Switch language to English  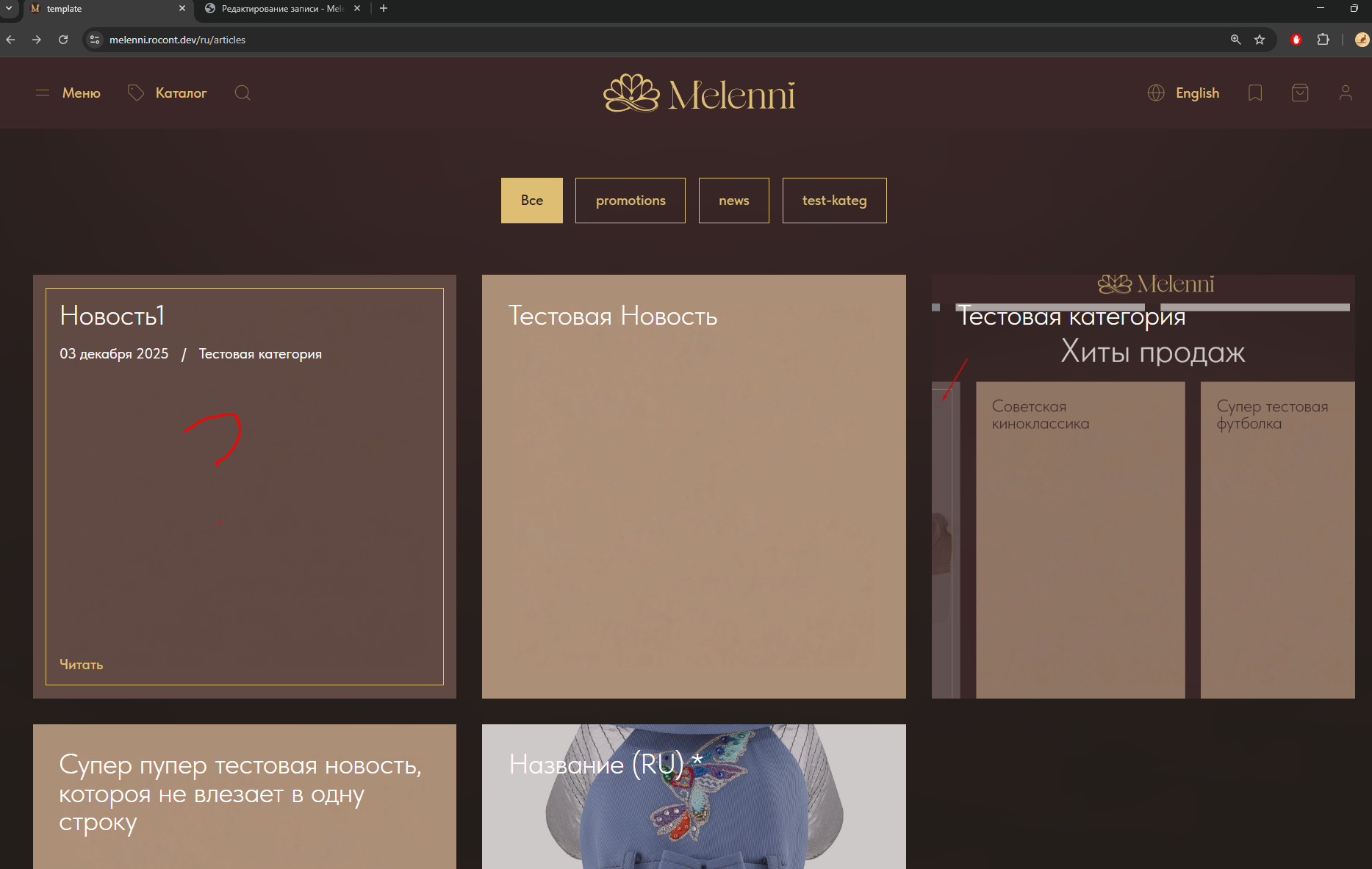1197,93
